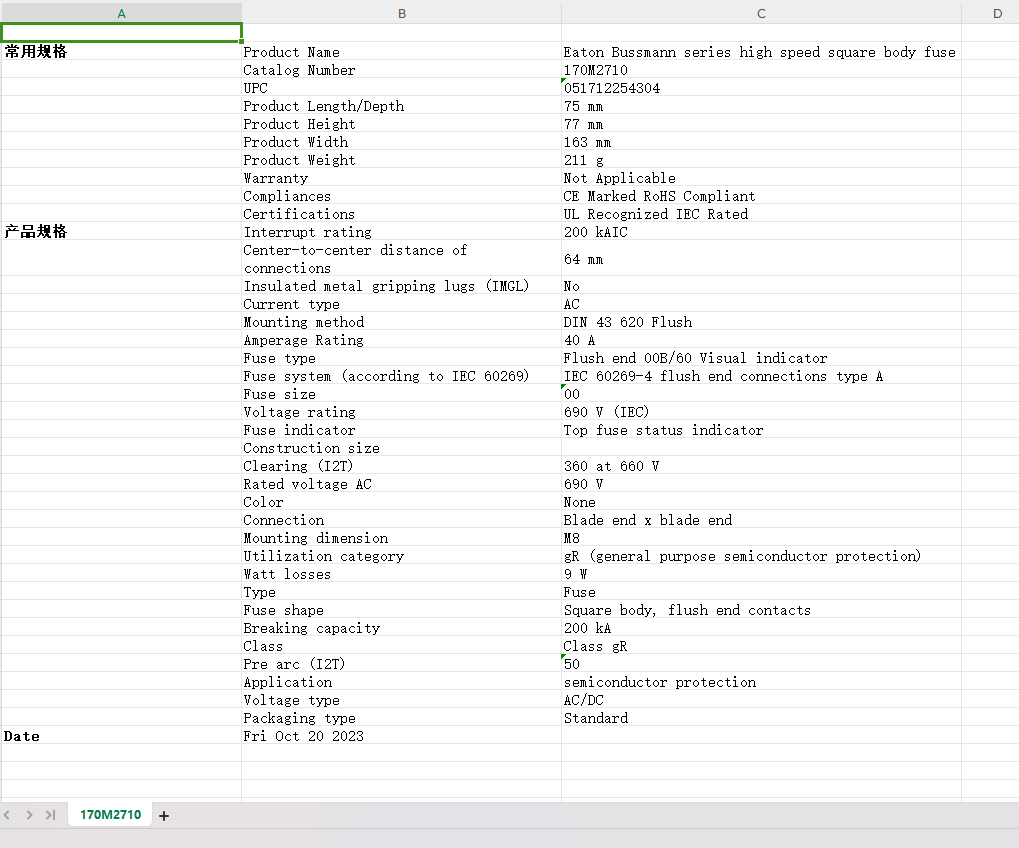Select the 360 at 660 V value
1019x848 pixels.
pos(761,465)
